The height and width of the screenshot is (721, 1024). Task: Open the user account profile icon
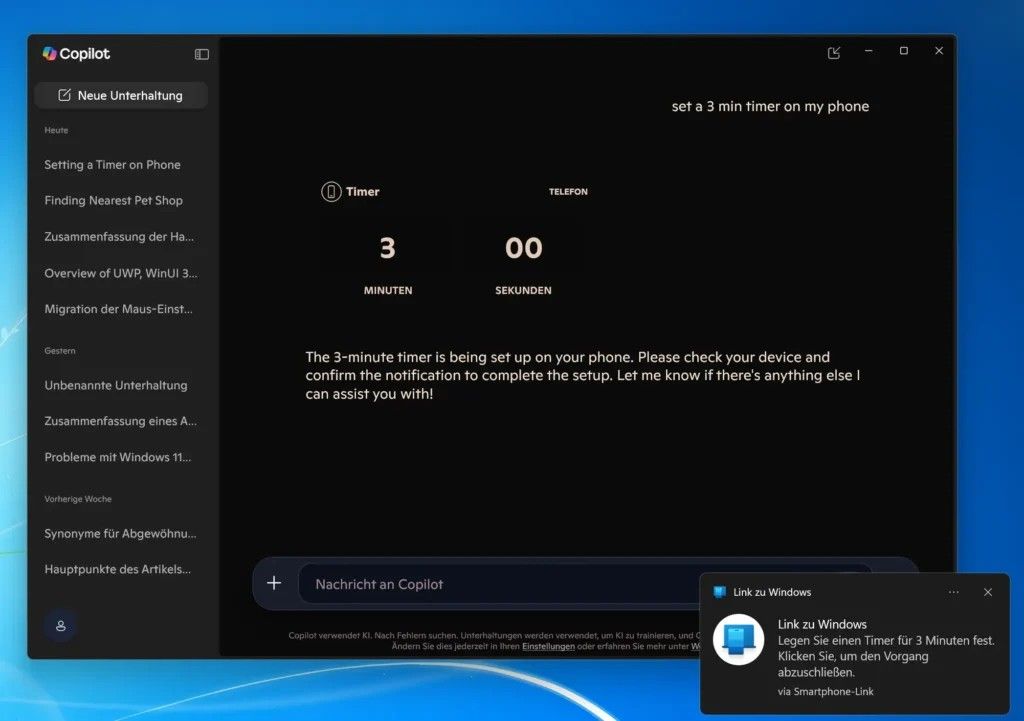(x=60, y=626)
